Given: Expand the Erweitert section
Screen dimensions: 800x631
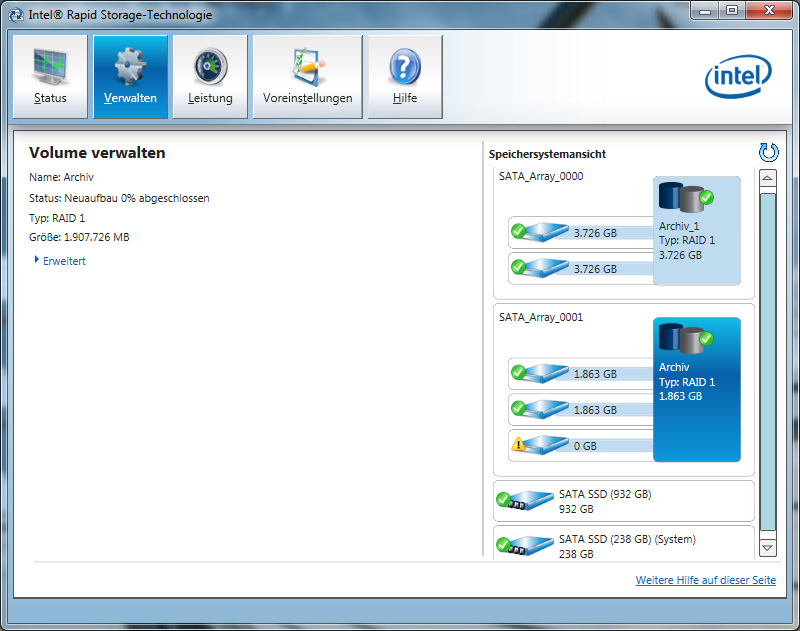Looking at the screenshot, I should coord(60,261).
